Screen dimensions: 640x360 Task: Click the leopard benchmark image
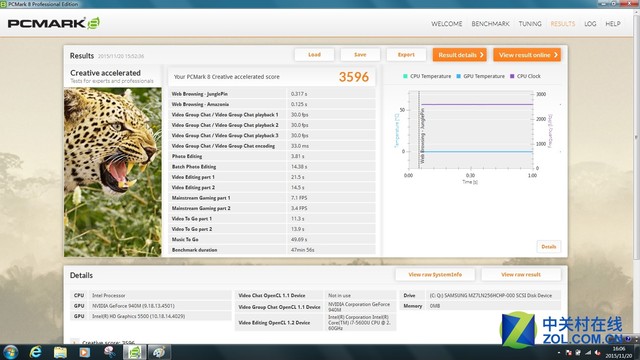(x=113, y=172)
